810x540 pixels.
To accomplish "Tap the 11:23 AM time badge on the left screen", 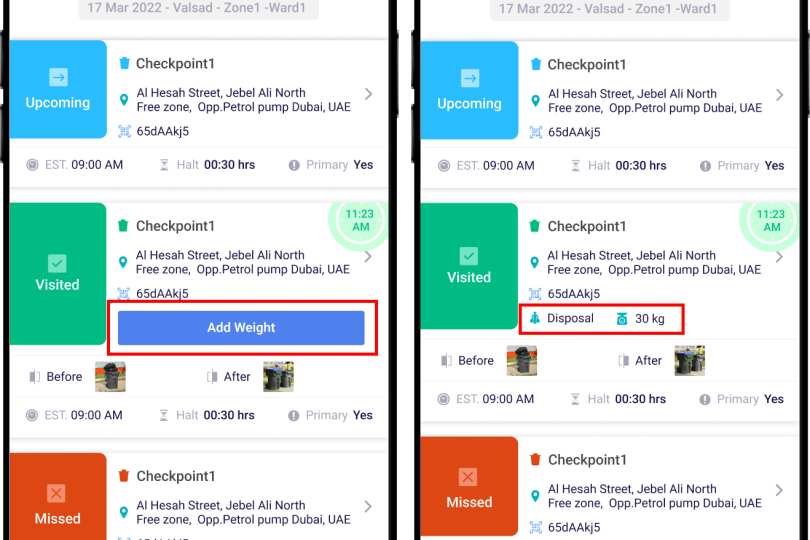I will click(x=359, y=220).
